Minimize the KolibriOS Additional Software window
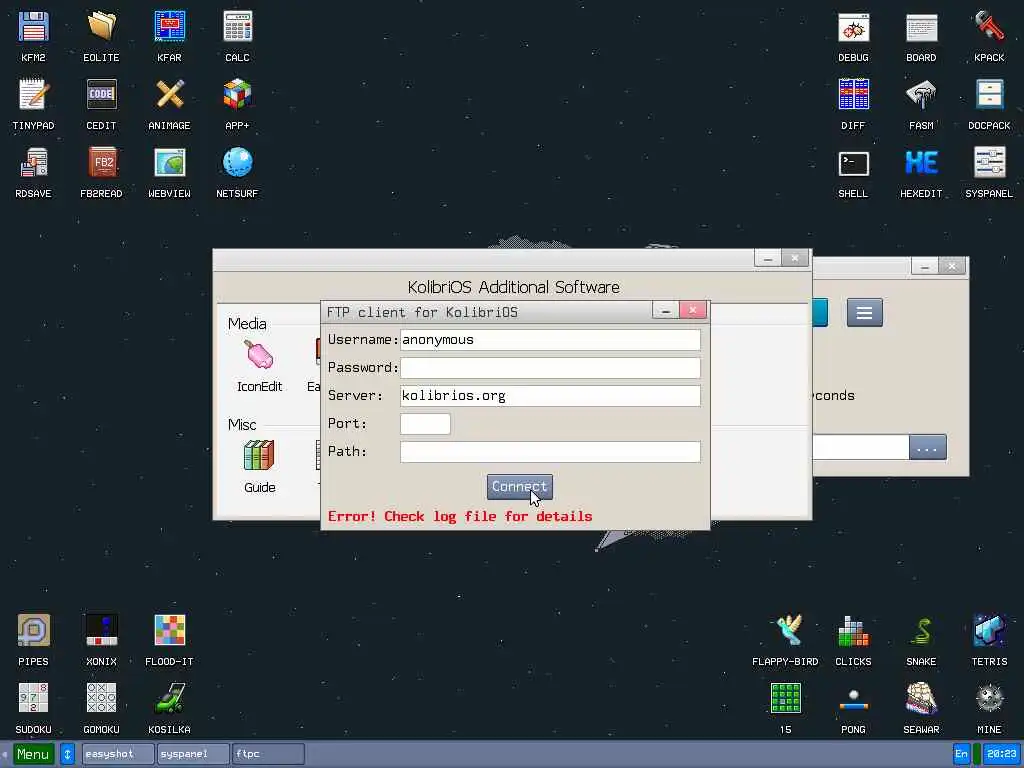This screenshot has width=1024, height=768. [x=767, y=259]
